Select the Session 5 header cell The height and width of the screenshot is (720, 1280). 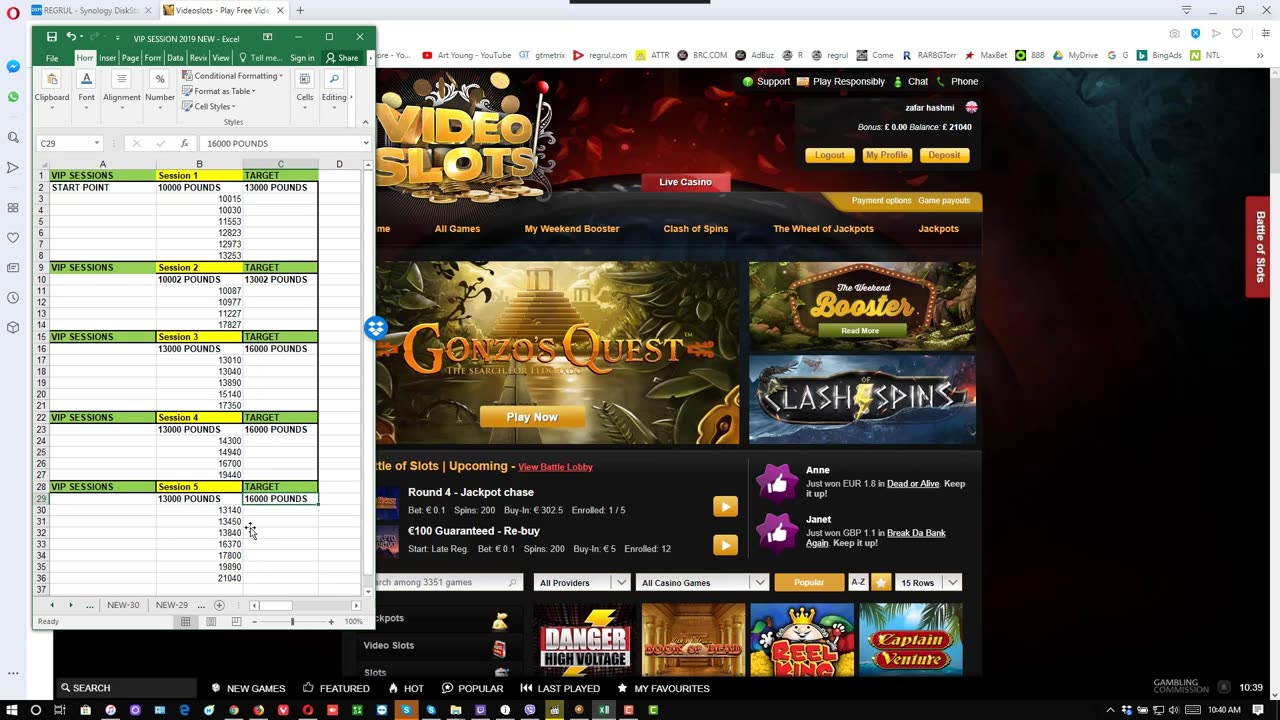click(x=199, y=487)
